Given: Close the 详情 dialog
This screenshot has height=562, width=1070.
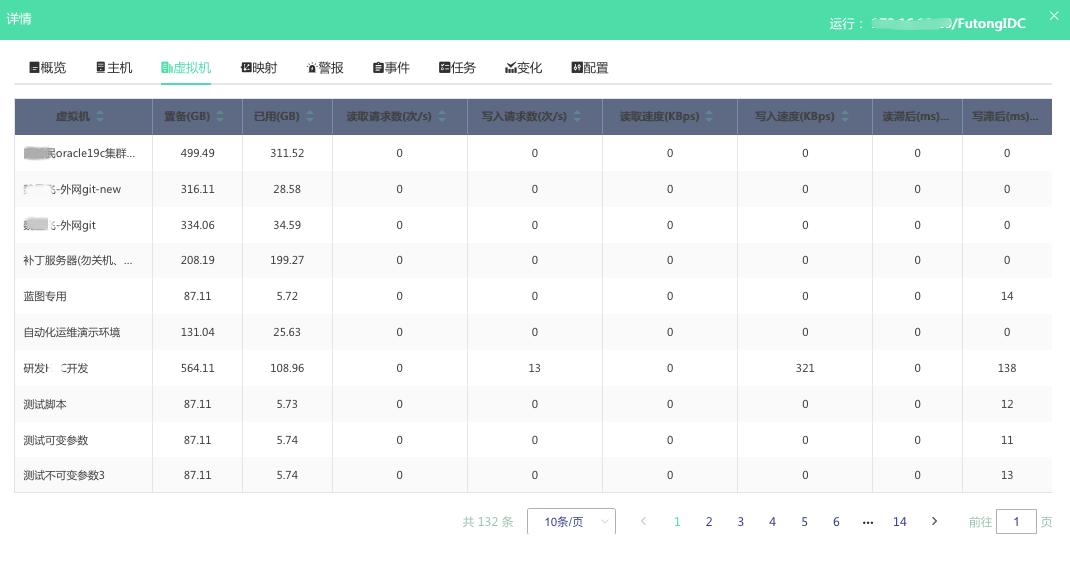Looking at the screenshot, I should [1054, 16].
